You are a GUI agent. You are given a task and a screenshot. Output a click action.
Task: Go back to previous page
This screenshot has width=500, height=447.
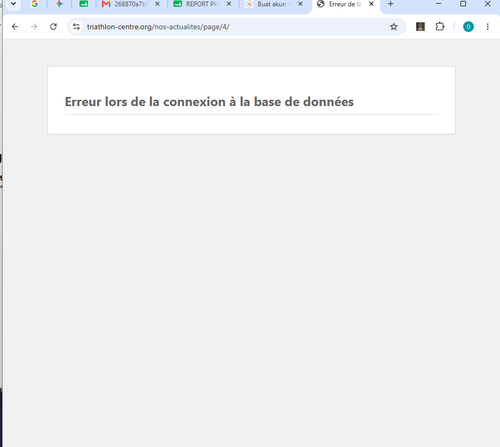15,27
